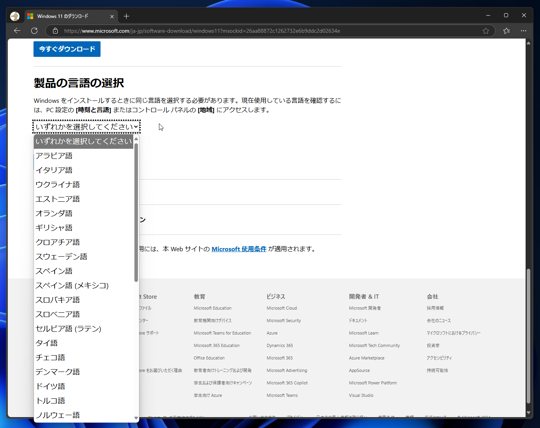Choose オランダ語 from the language list
540x428 pixels.
83,213
